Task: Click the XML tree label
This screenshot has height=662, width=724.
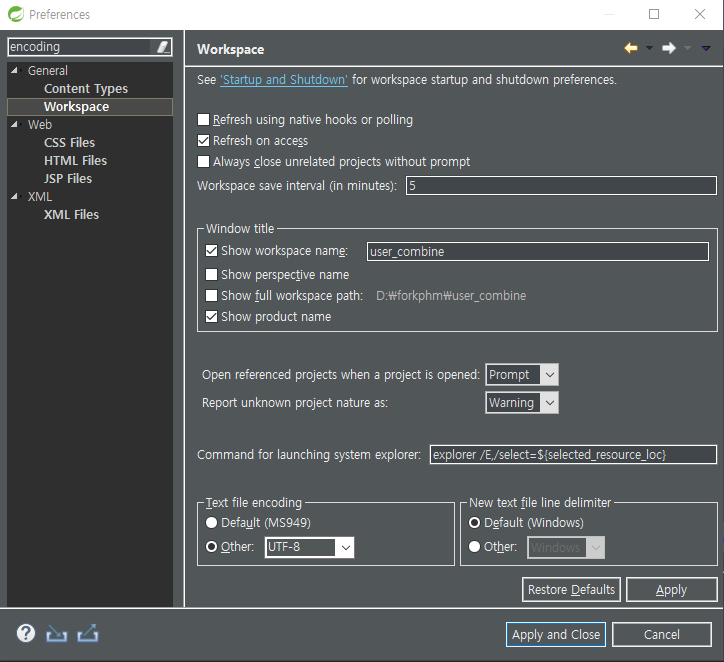Action: [x=40, y=197]
